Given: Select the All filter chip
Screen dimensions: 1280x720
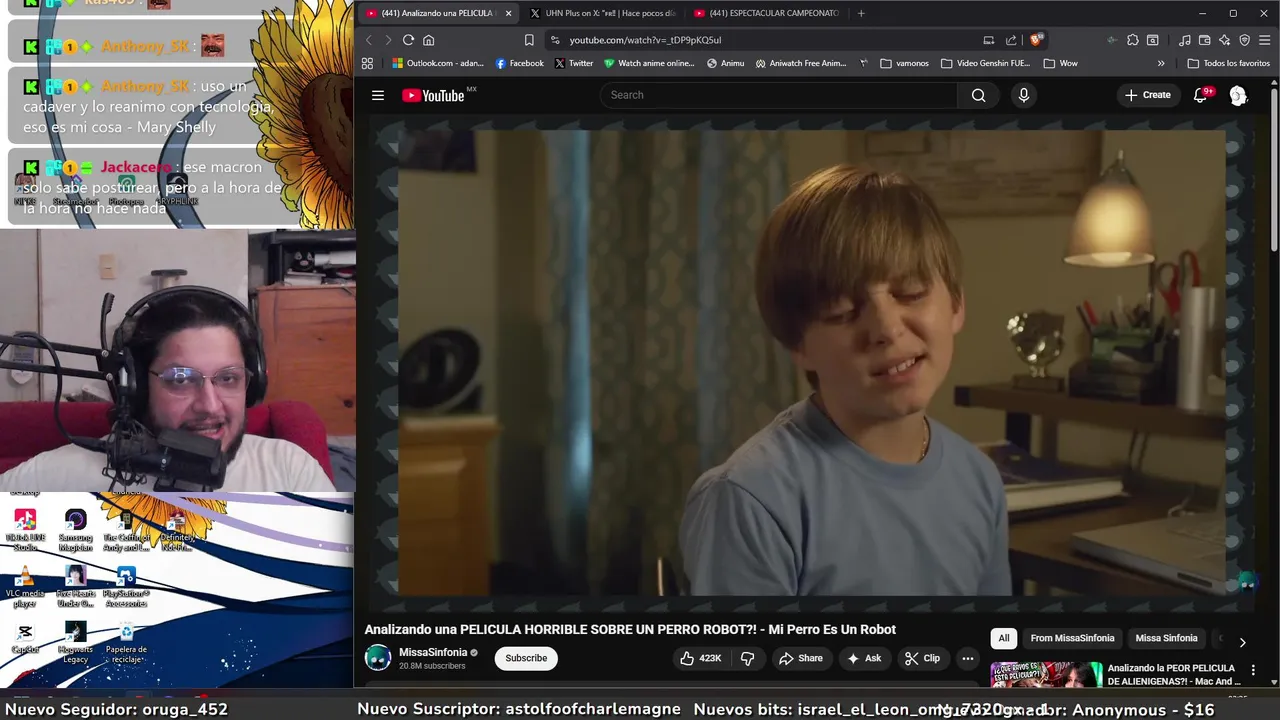Looking at the screenshot, I should tap(1004, 638).
